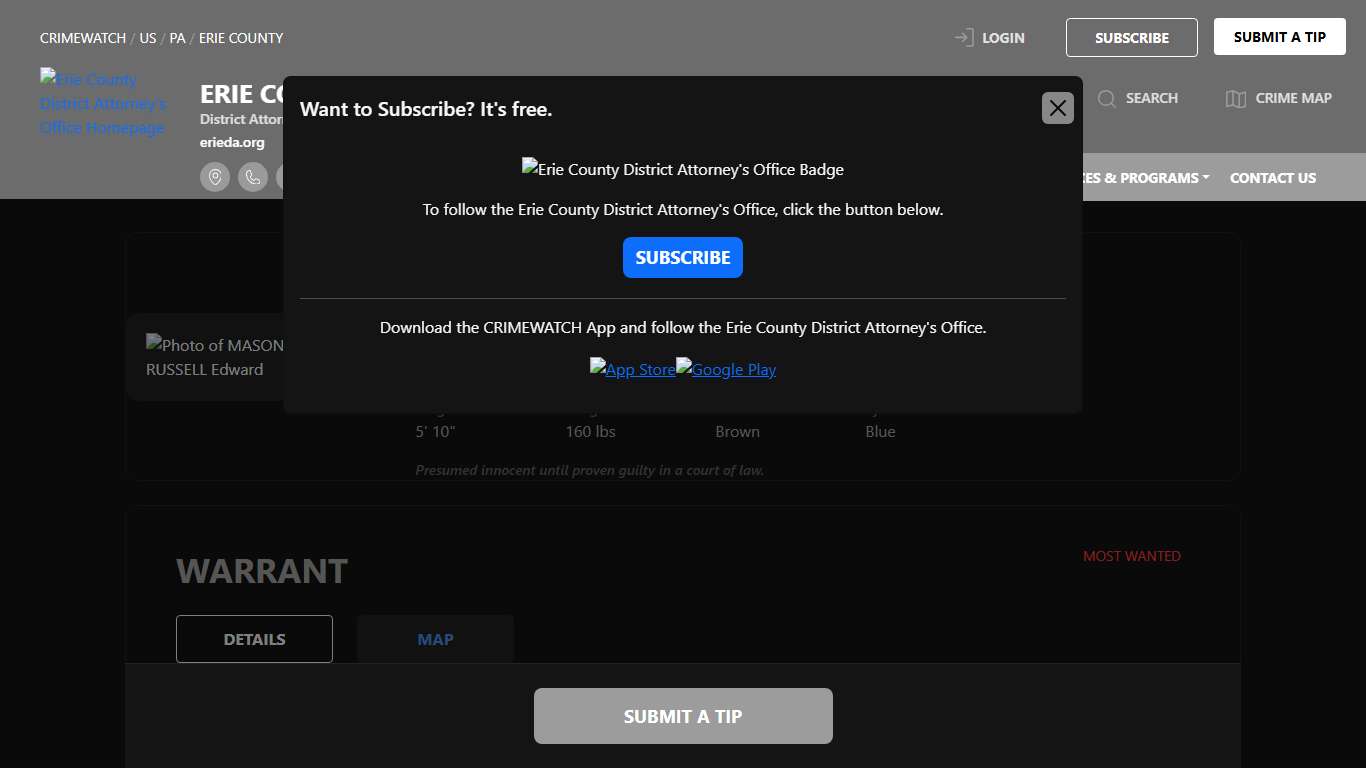Click the Submit a Tip button at bottom
The height and width of the screenshot is (768, 1366).
(x=683, y=716)
